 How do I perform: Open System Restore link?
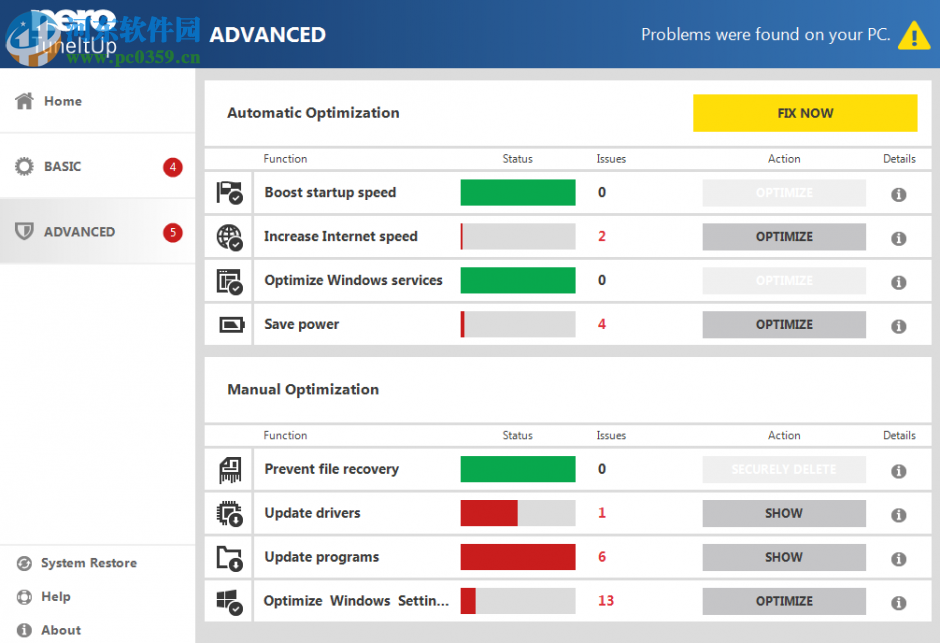(x=88, y=563)
